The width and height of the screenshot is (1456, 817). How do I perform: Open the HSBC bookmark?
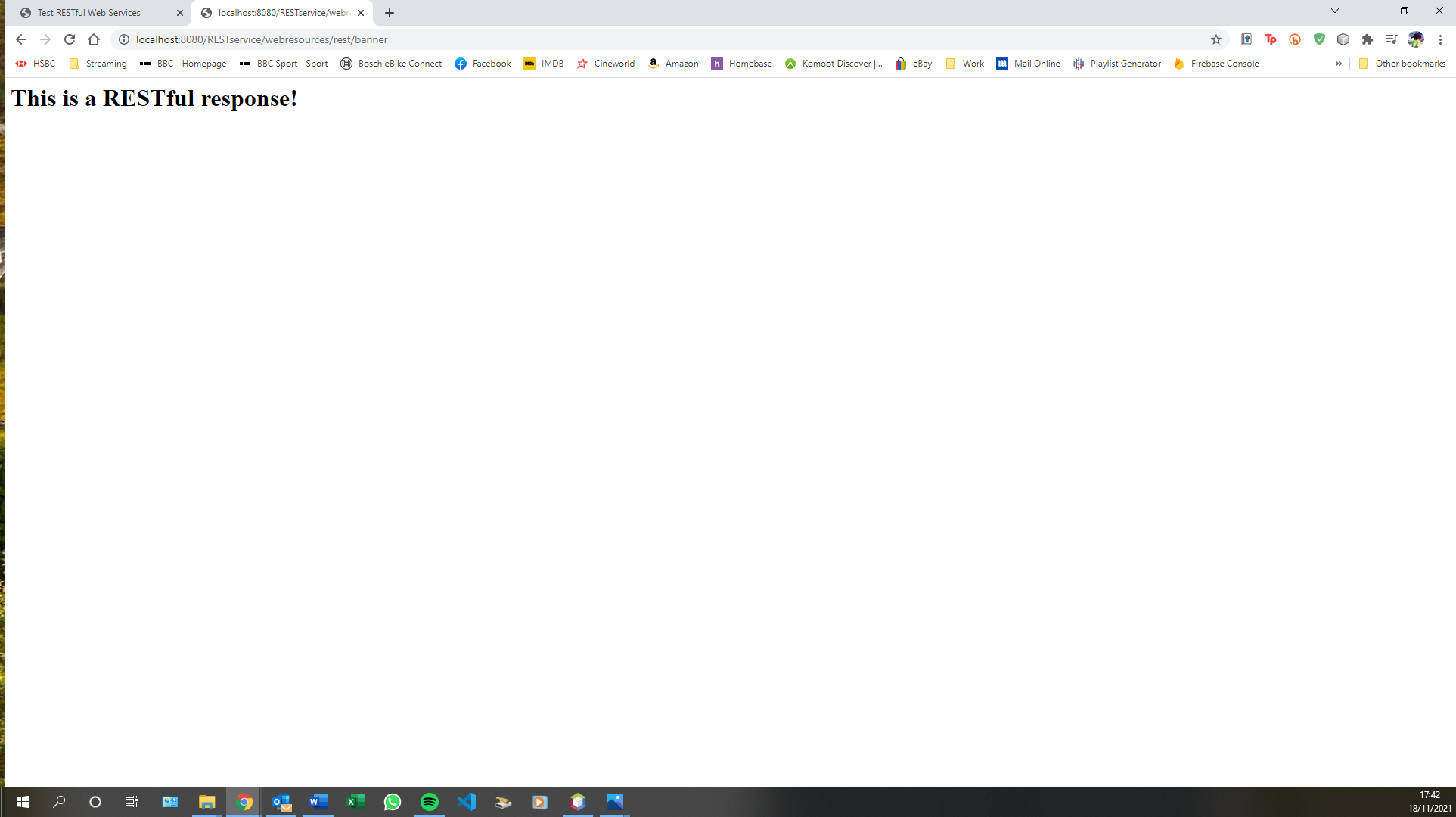click(36, 64)
